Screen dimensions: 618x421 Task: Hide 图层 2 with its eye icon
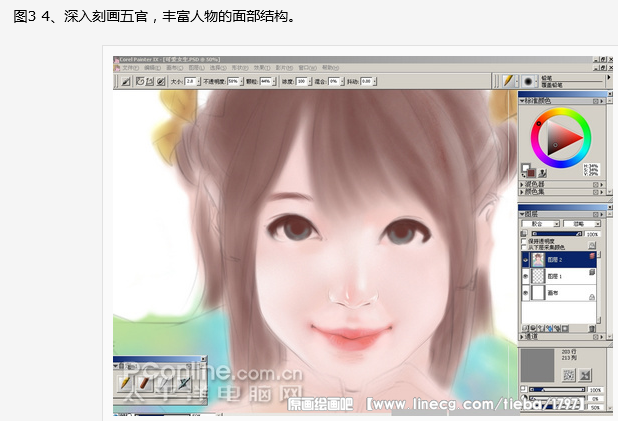(x=525, y=260)
